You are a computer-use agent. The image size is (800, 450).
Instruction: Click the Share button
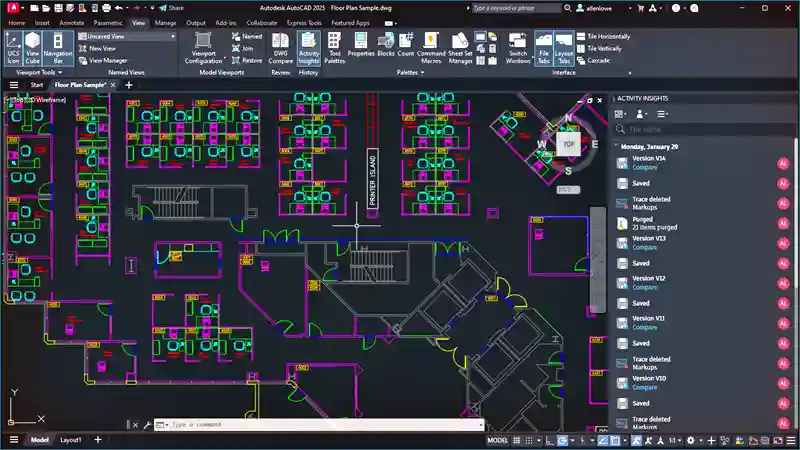pyautogui.click(x=171, y=8)
